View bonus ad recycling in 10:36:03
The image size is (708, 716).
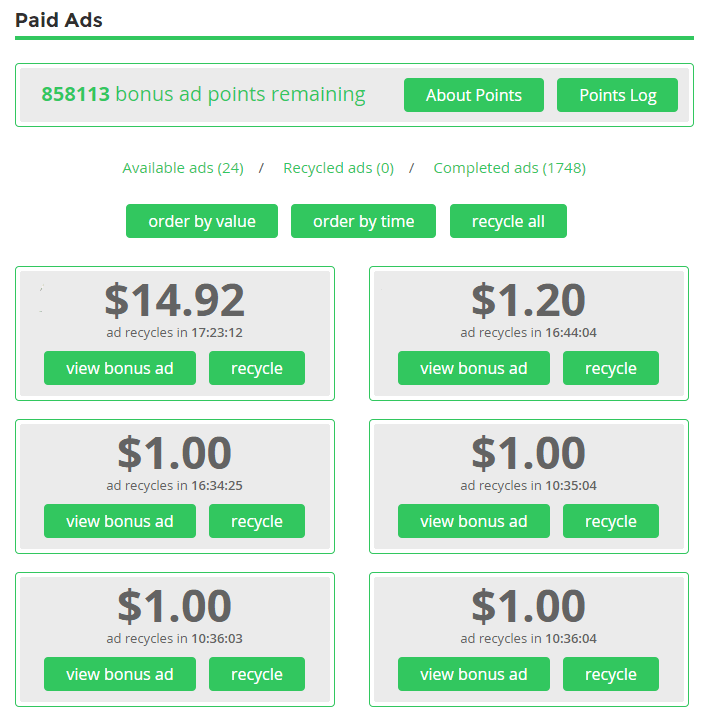pos(120,674)
